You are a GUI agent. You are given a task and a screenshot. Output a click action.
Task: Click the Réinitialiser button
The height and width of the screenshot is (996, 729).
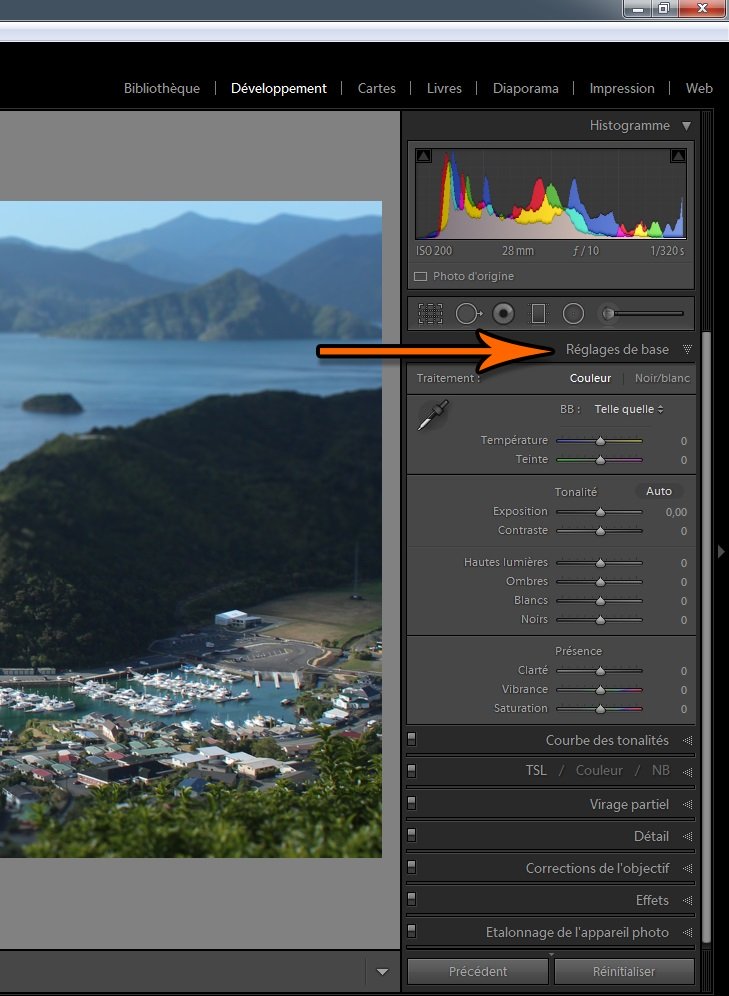[624, 971]
